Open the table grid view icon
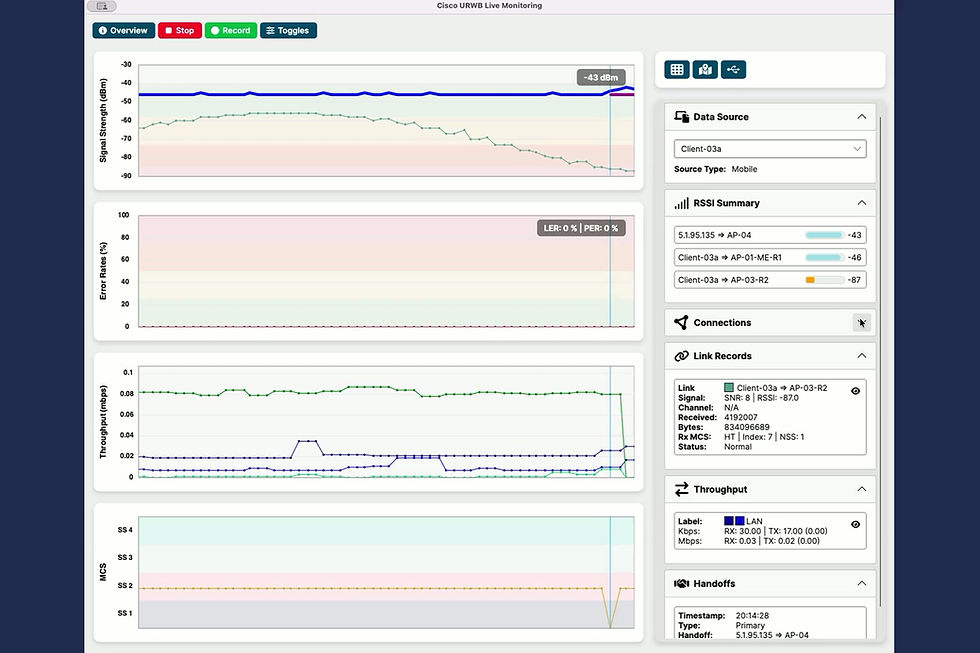Image resolution: width=980 pixels, height=653 pixels. coord(677,69)
